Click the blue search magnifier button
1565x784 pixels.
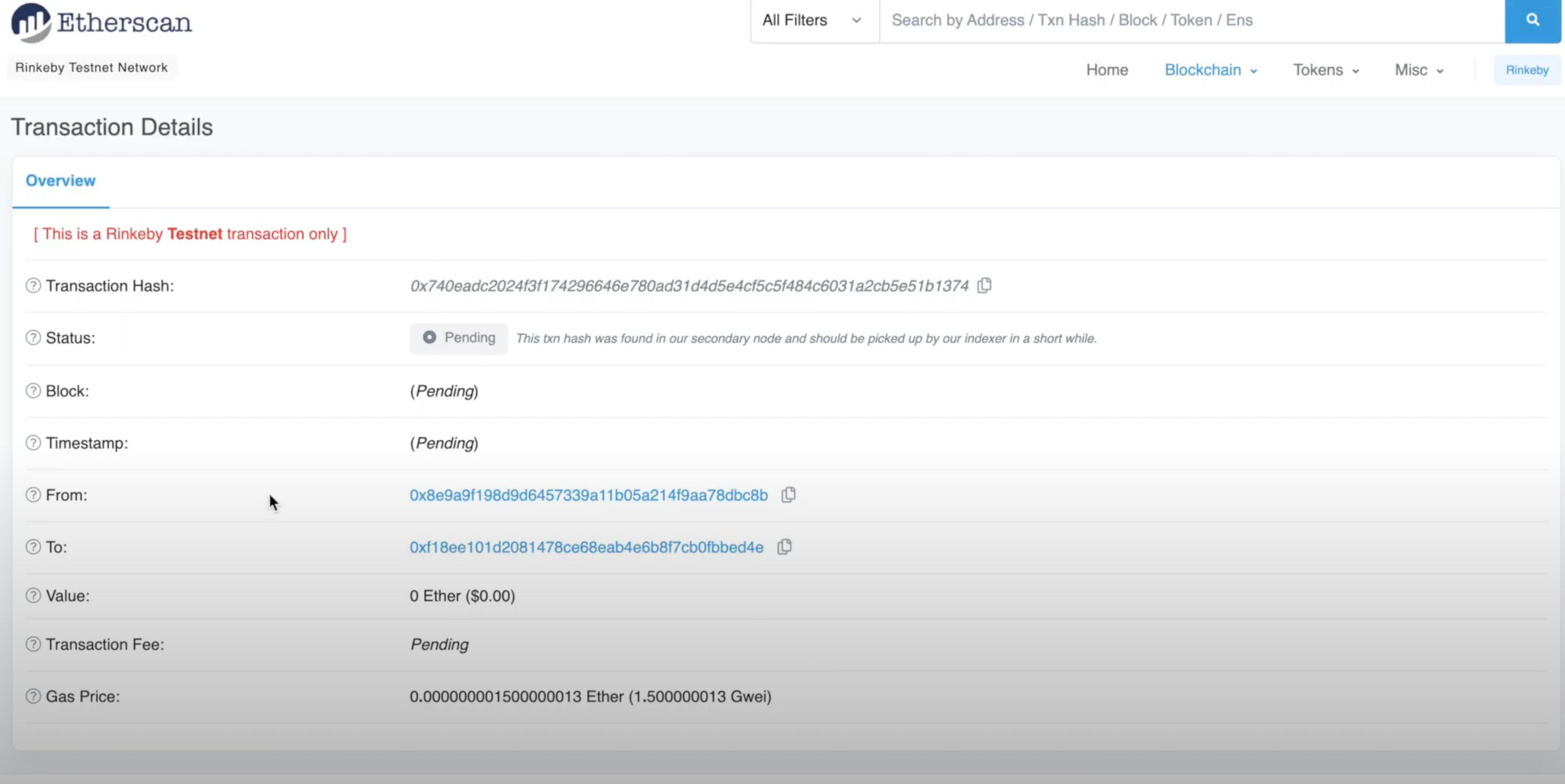(x=1532, y=21)
